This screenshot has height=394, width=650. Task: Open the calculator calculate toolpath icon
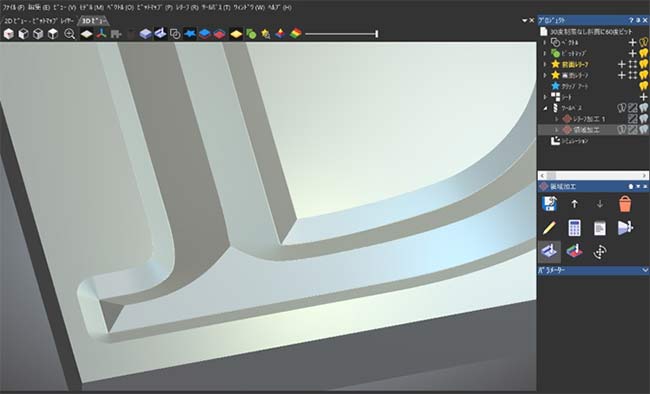click(x=574, y=228)
